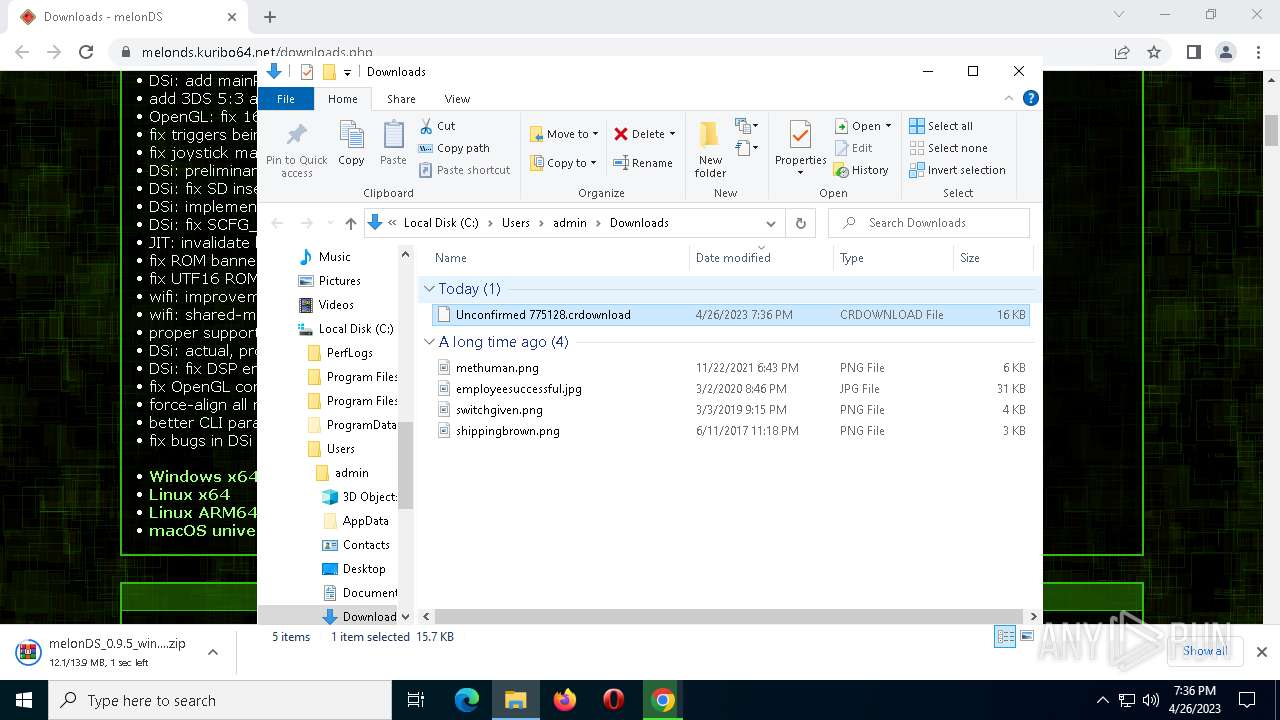Screen dimensions: 1280x720
Task: Open a new Chrome tab
Action: pos(270,17)
